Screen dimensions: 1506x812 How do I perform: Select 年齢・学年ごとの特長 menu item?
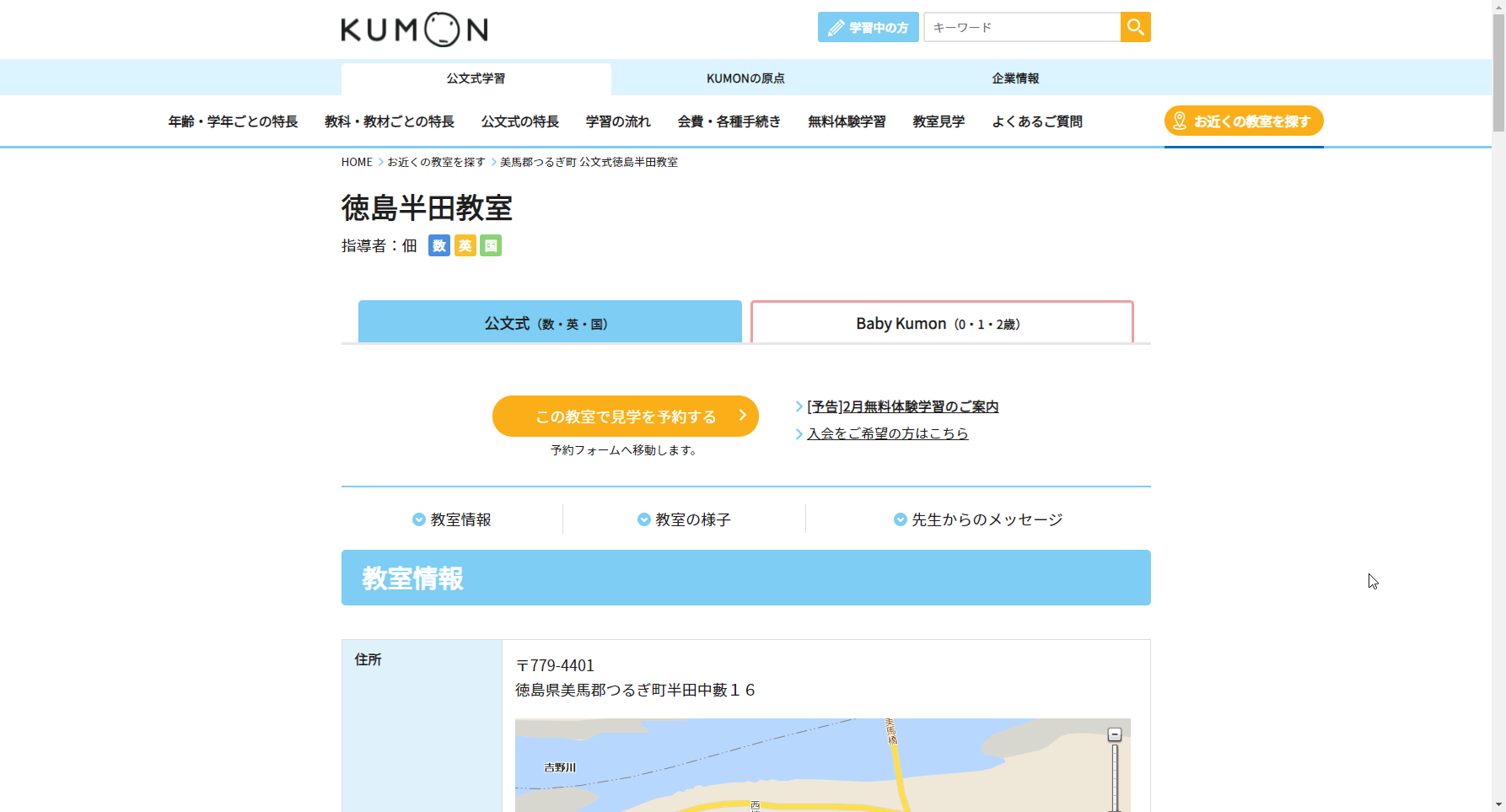pyautogui.click(x=233, y=121)
